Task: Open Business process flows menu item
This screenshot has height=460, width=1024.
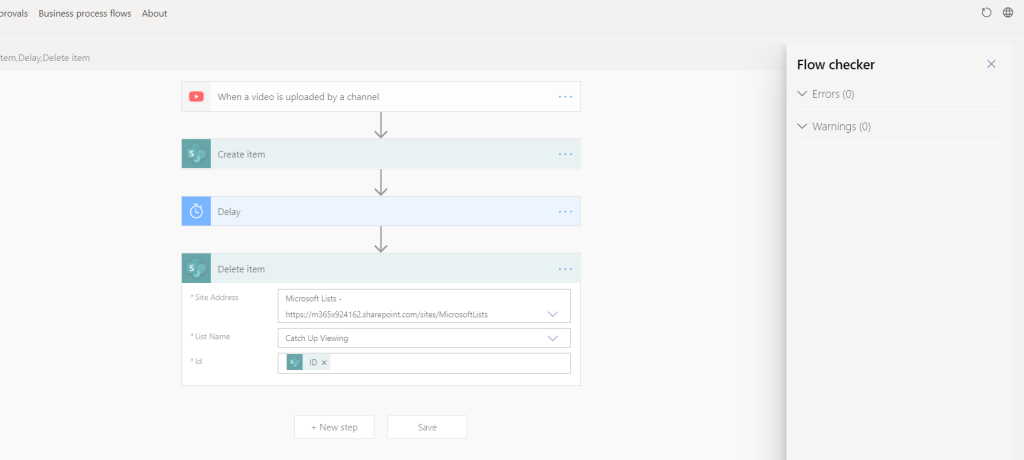Action: pos(85,13)
